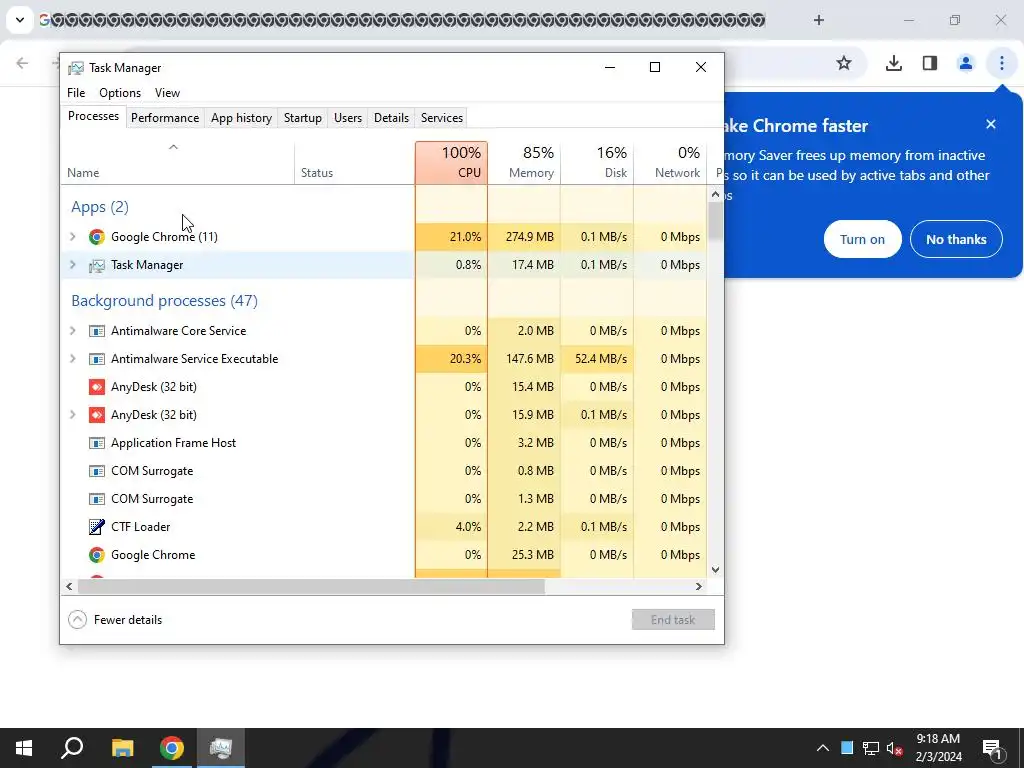
Task: Dismiss the Make Chrome faster popup
Action: 991,124
